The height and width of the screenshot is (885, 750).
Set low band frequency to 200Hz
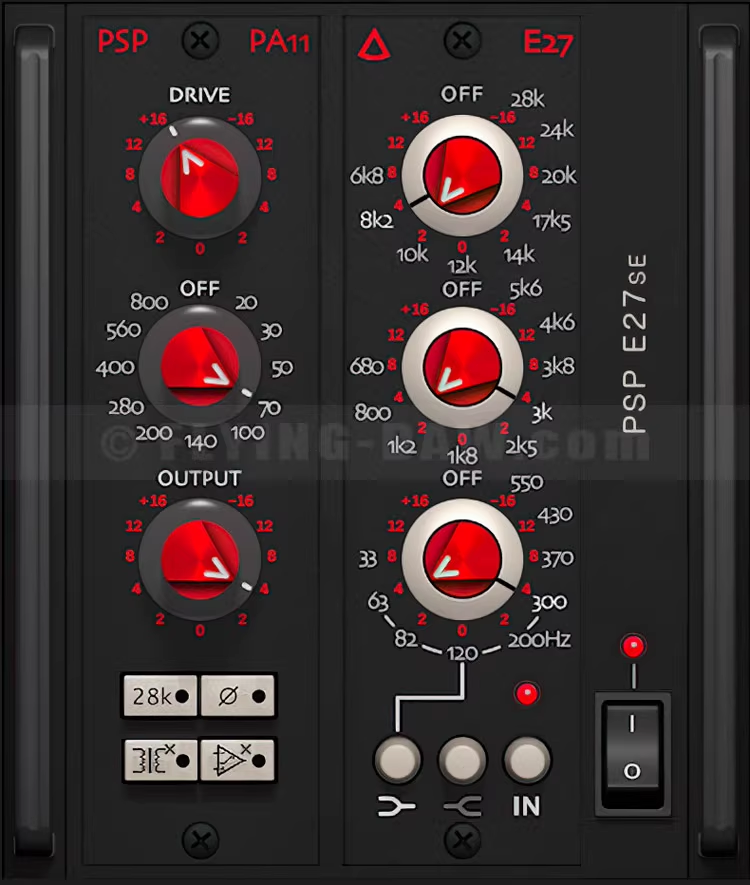point(540,640)
